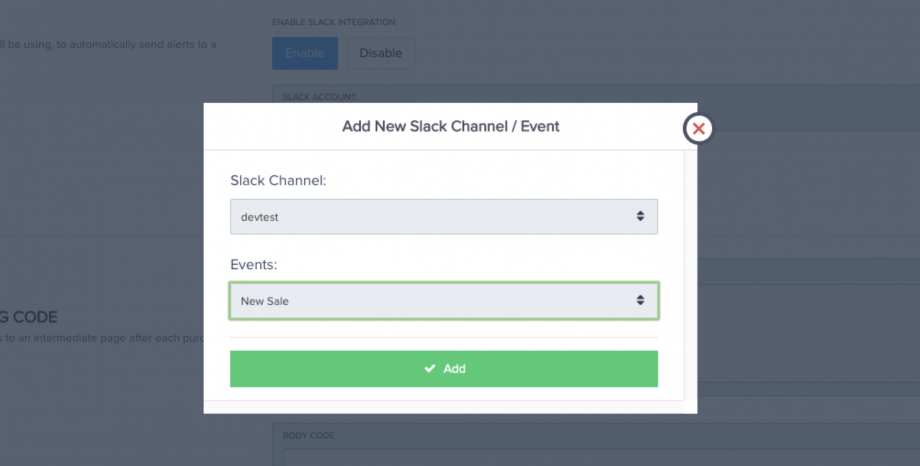Image resolution: width=920 pixels, height=466 pixels.
Task: Click the Events: label
Action: tap(253, 264)
